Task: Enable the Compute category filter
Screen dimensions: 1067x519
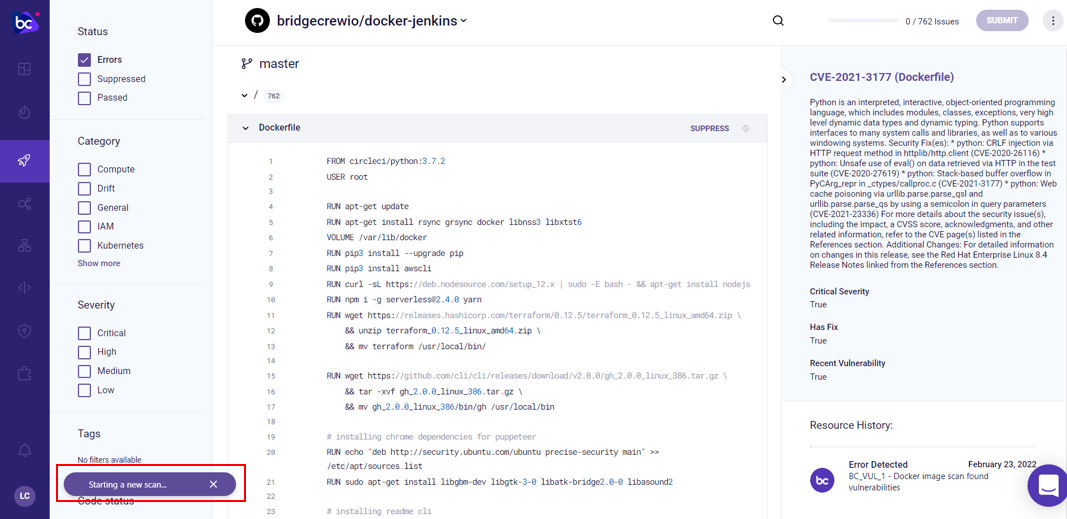Action: pyautogui.click(x=84, y=169)
